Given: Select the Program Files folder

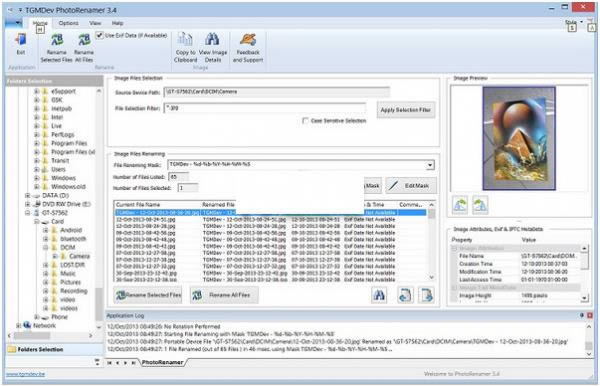Looking at the screenshot, I should point(69,143).
